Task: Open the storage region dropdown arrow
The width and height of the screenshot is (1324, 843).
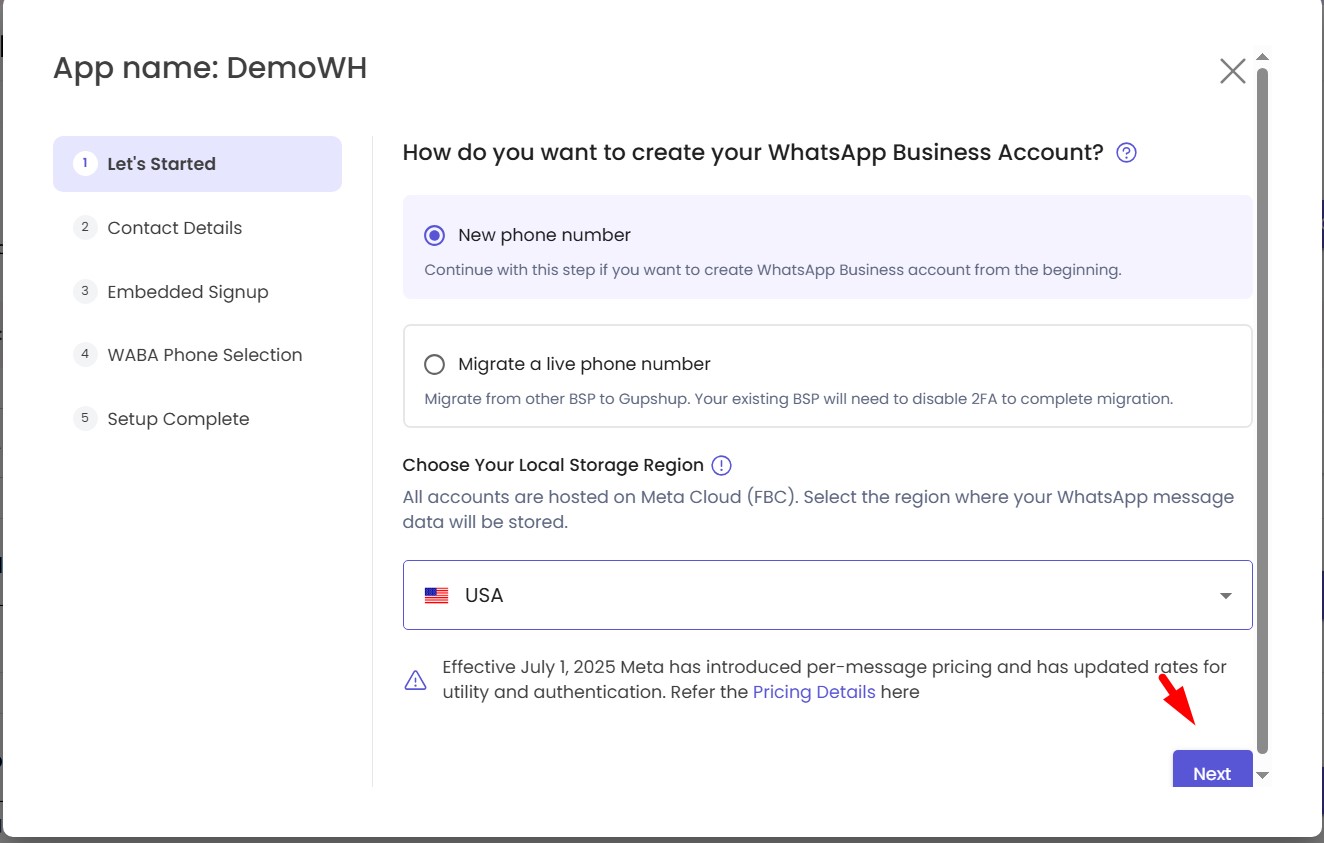Action: coord(1225,596)
